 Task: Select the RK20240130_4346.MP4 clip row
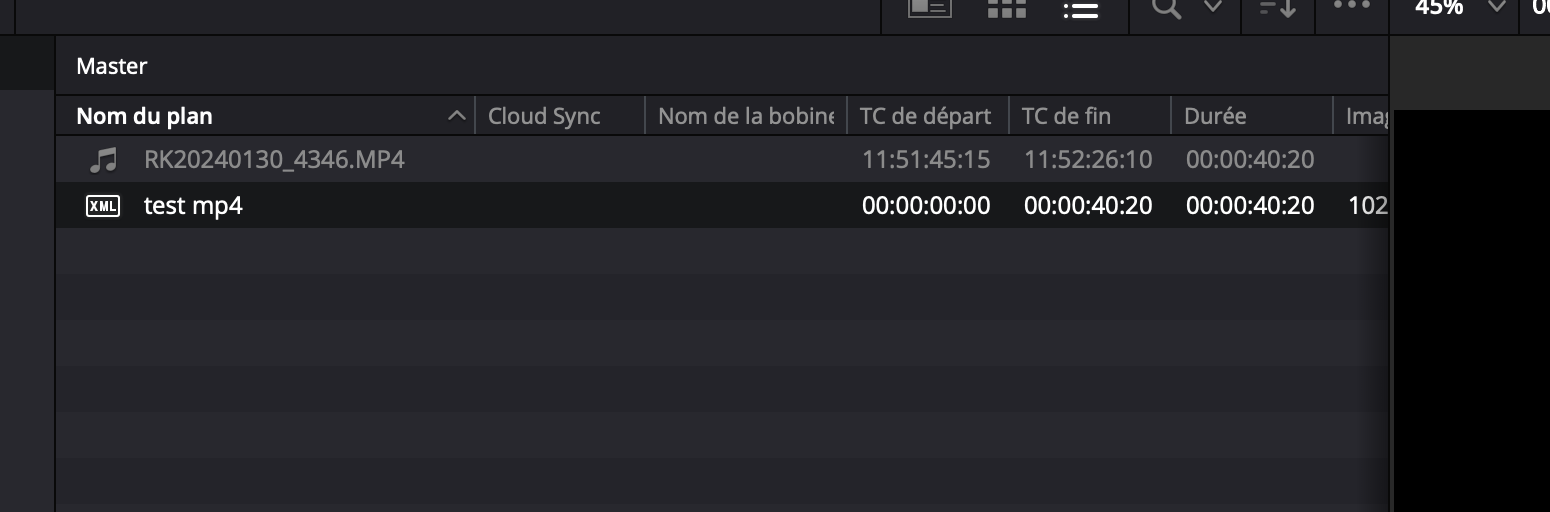(x=722, y=159)
